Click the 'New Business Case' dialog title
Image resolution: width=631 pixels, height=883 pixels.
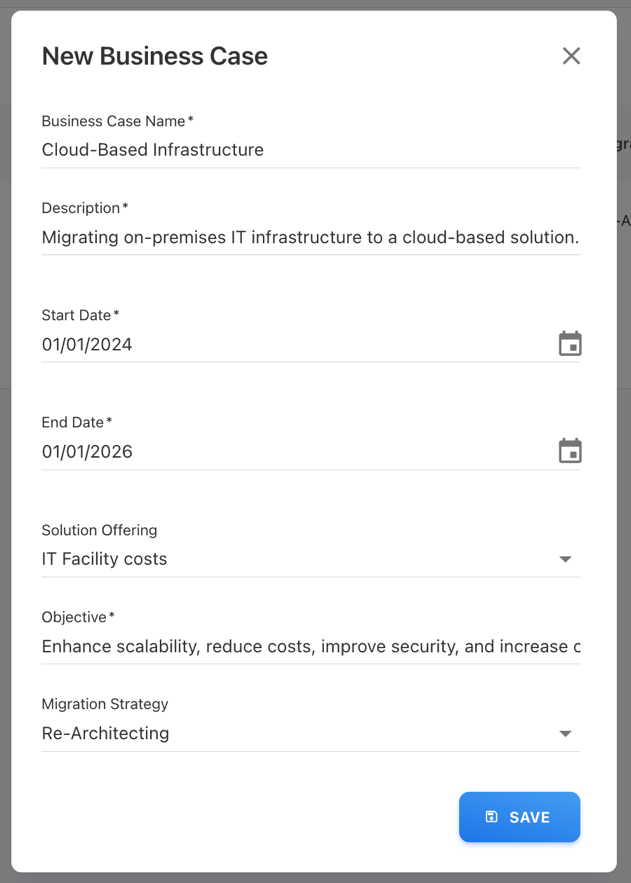point(155,56)
